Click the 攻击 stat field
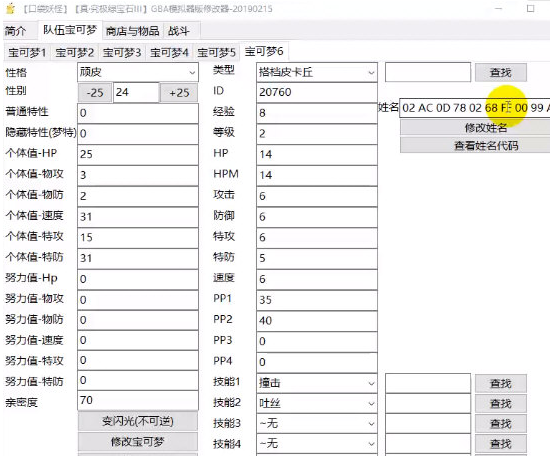 pyautogui.click(x=317, y=196)
